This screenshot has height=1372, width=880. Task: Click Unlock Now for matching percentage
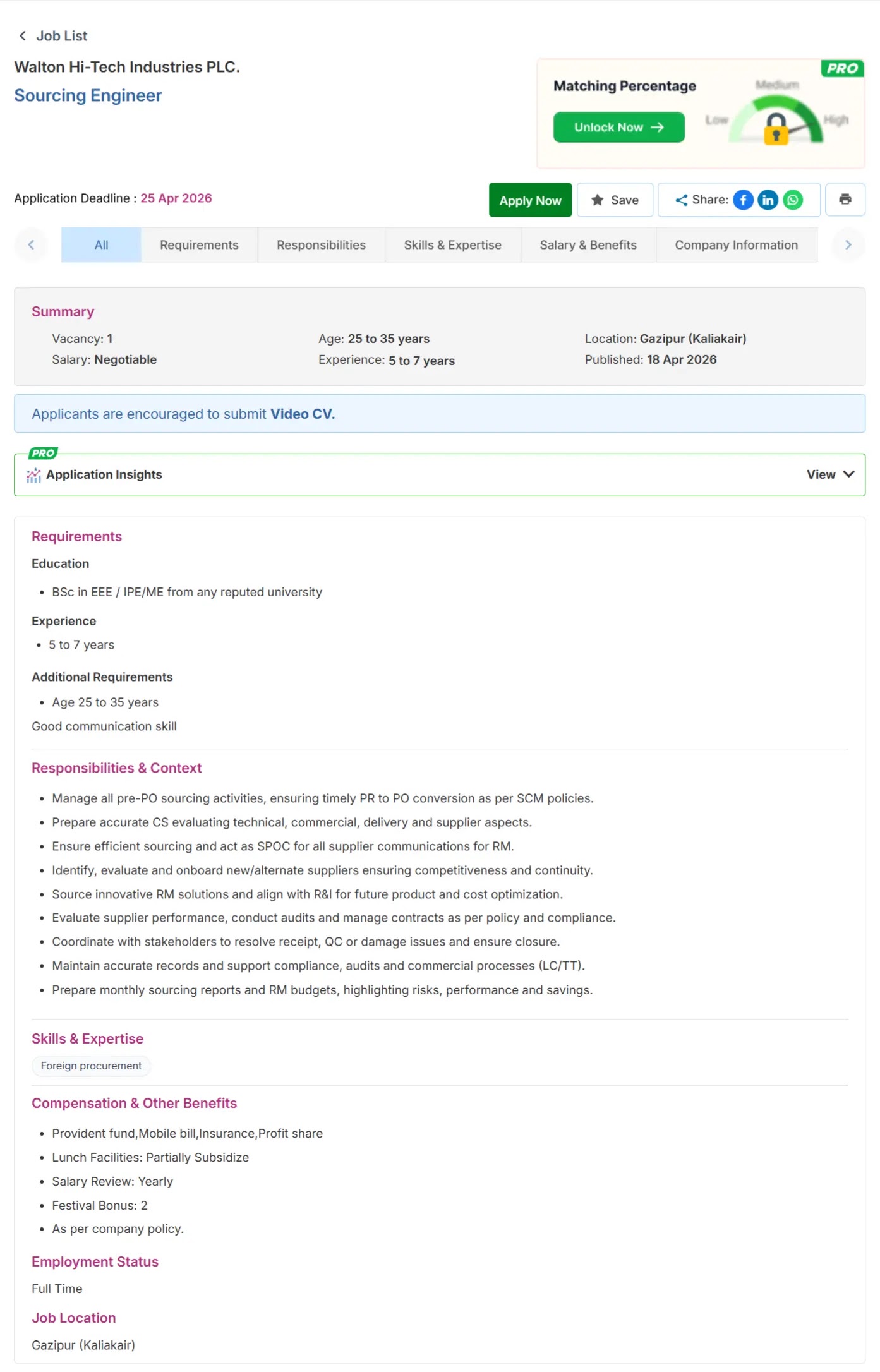(x=618, y=128)
